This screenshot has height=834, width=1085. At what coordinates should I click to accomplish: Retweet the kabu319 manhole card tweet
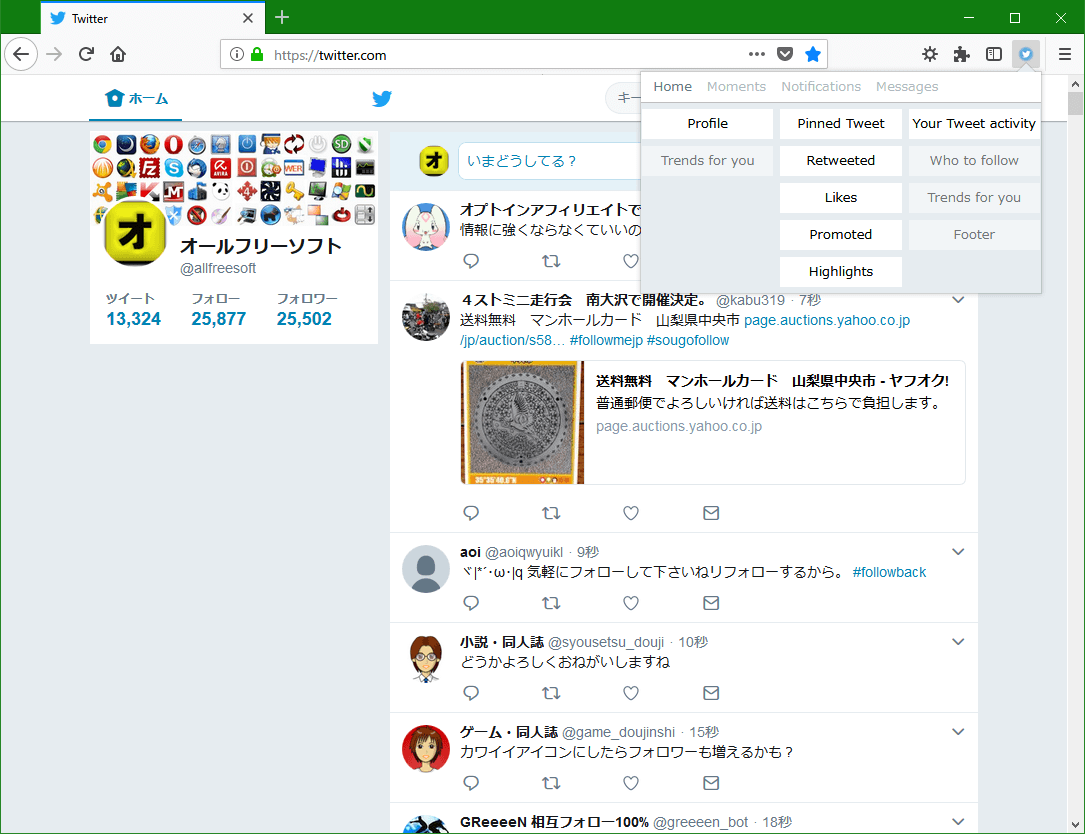[x=551, y=513]
